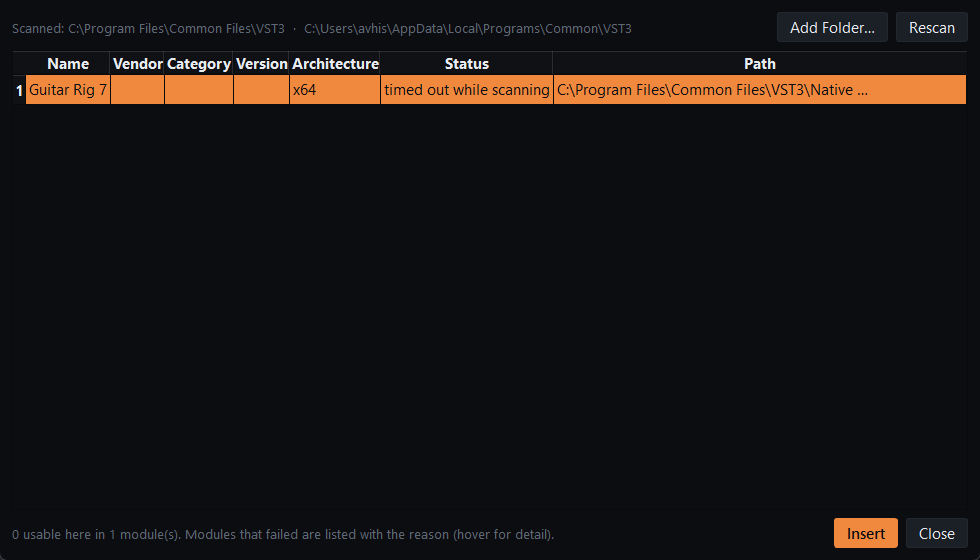Click the empty Category cell of Guitar Rig 7
980x560 pixels.
click(199, 90)
